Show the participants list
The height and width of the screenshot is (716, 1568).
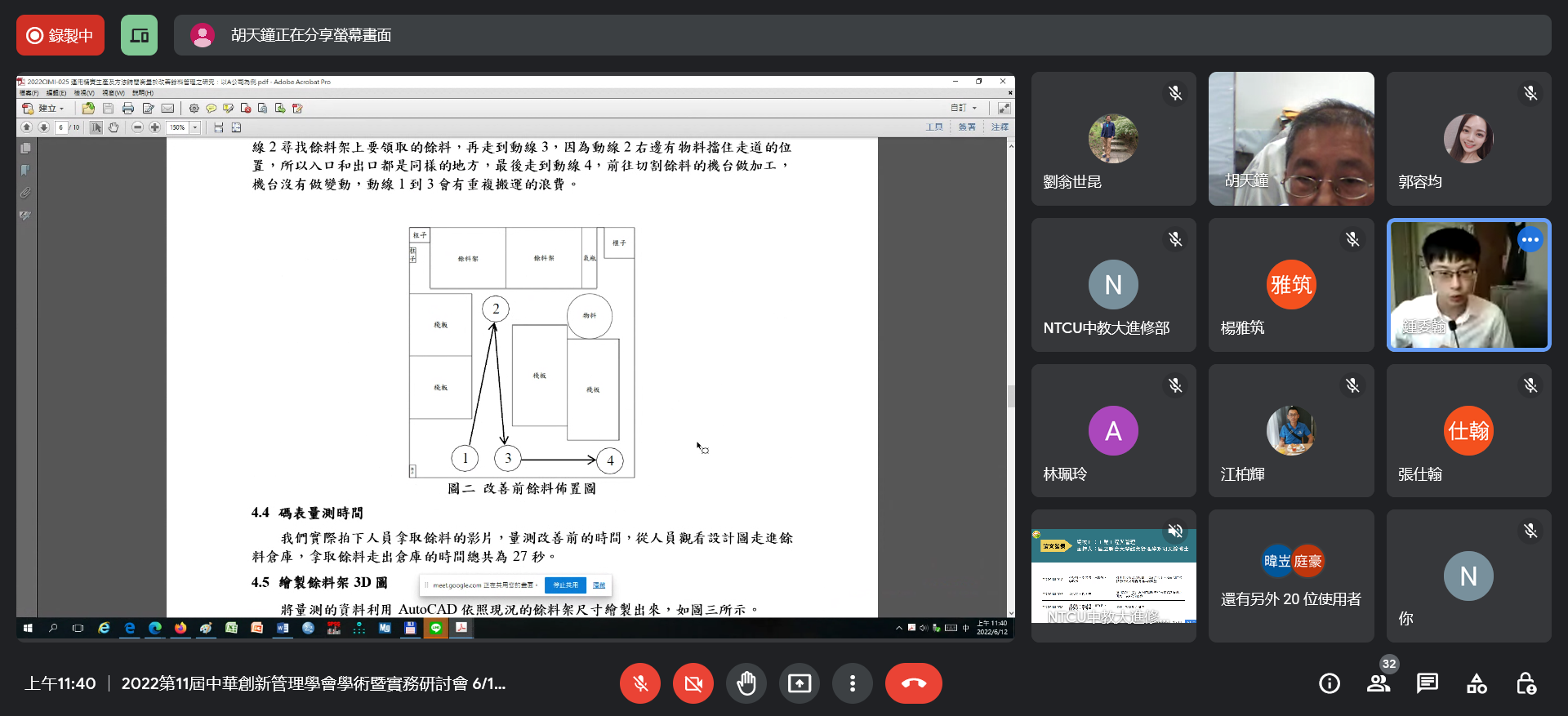tap(1379, 683)
